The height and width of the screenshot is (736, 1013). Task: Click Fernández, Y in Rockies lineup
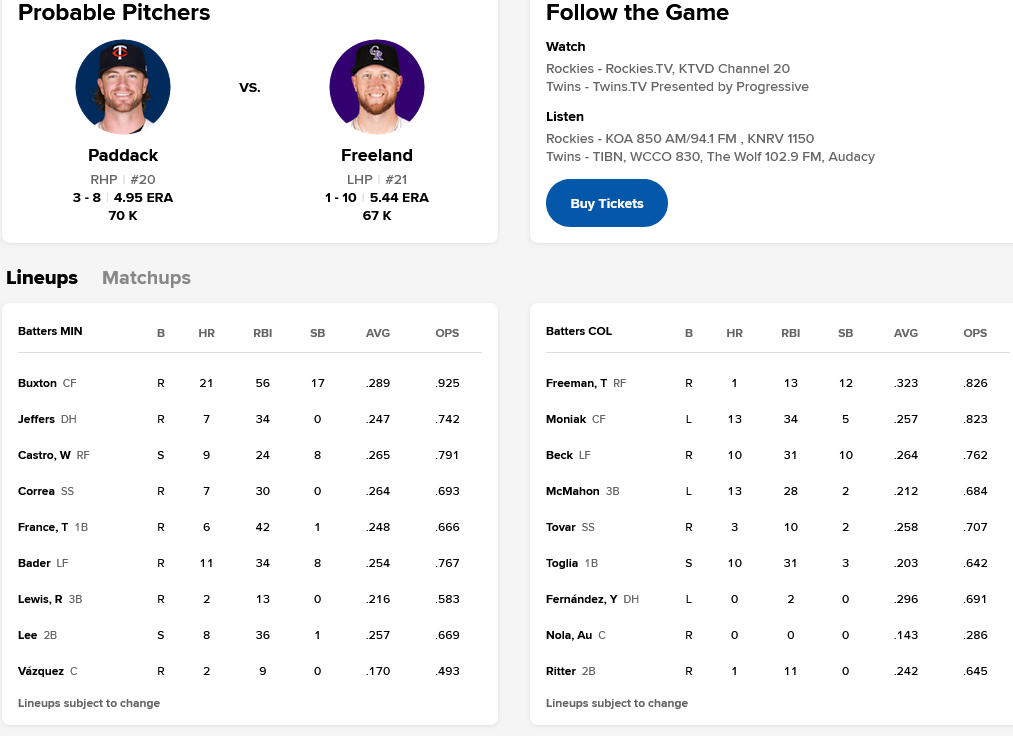point(581,599)
